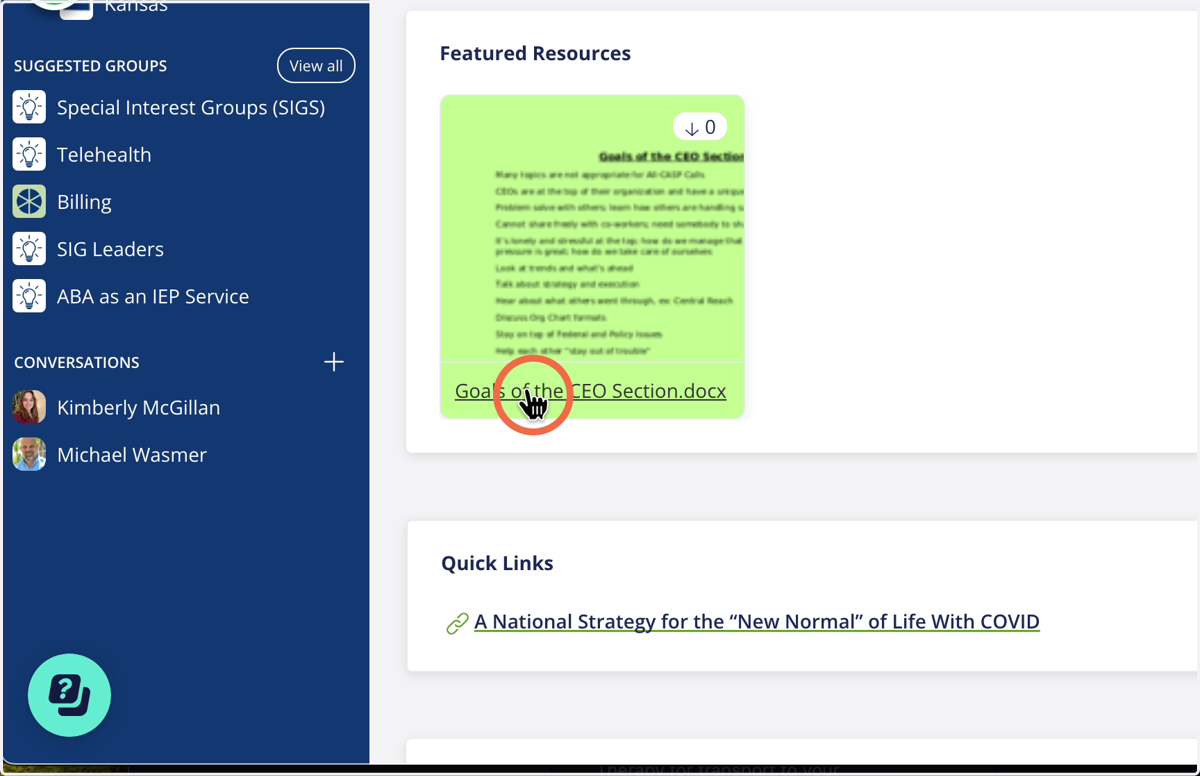This screenshot has height=776, width=1200.
Task: Open the Special Interest Groups (SIGS) group
Action: [191, 107]
